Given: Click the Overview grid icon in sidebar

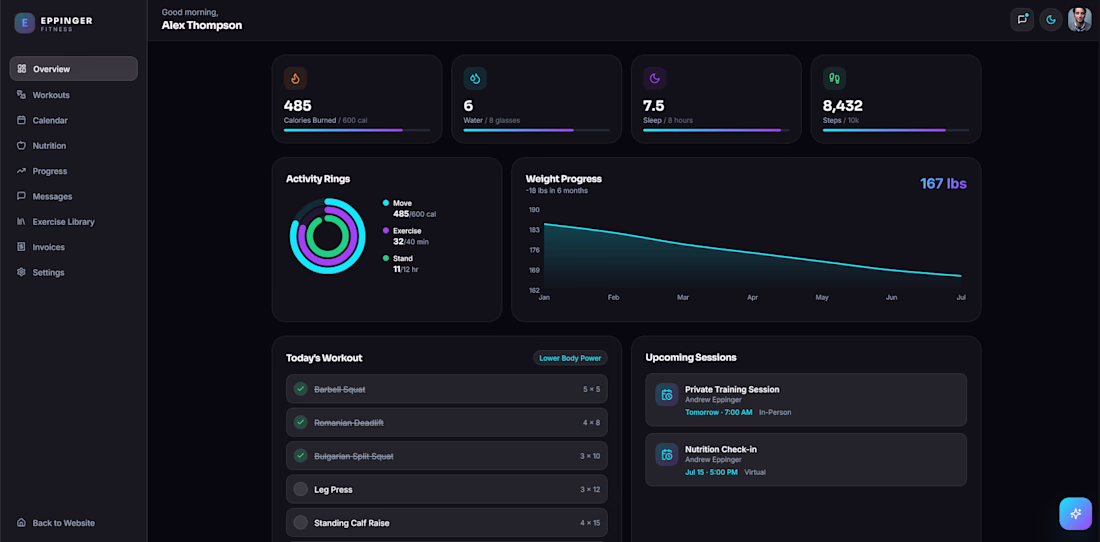Looking at the screenshot, I should tap(22, 69).
